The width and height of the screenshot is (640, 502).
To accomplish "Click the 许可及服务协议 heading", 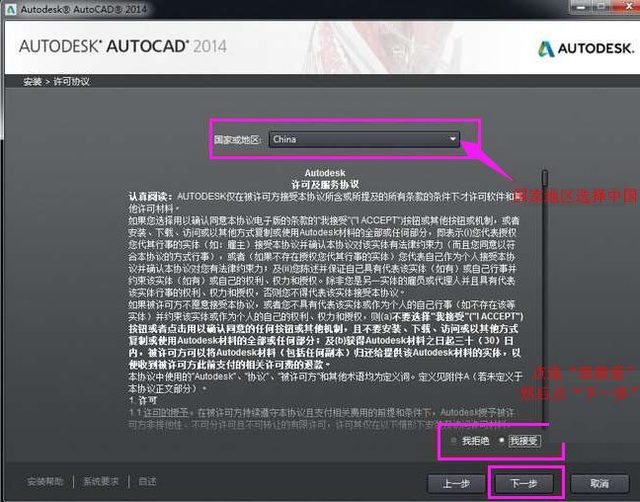I will 325,184.
